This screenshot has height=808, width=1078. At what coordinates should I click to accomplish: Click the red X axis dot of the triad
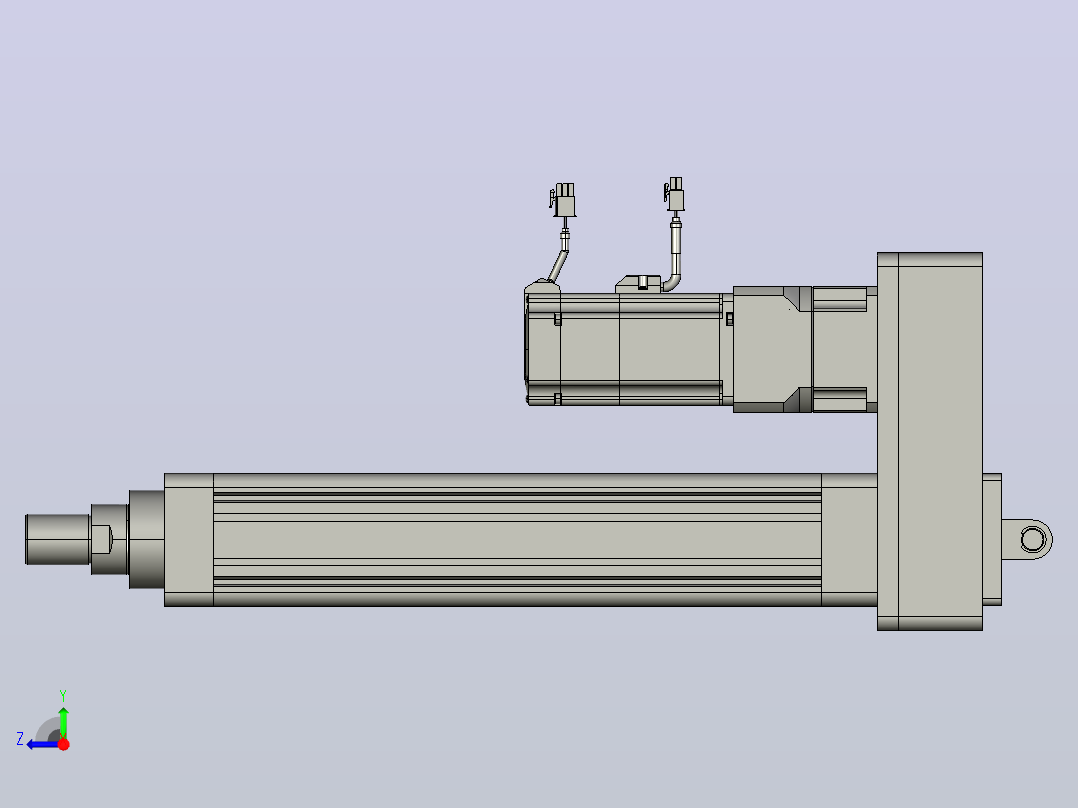[63, 745]
